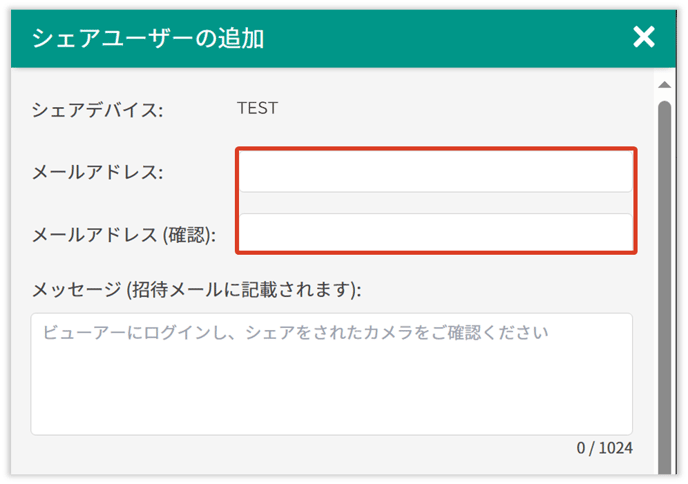Select the TEST share device value
Screen dimensions: 688x484
(257, 108)
